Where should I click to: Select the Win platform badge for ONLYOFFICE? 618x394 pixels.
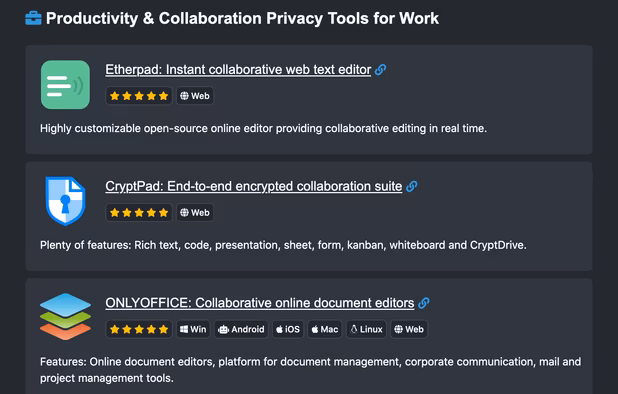pyautogui.click(x=193, y=329)
